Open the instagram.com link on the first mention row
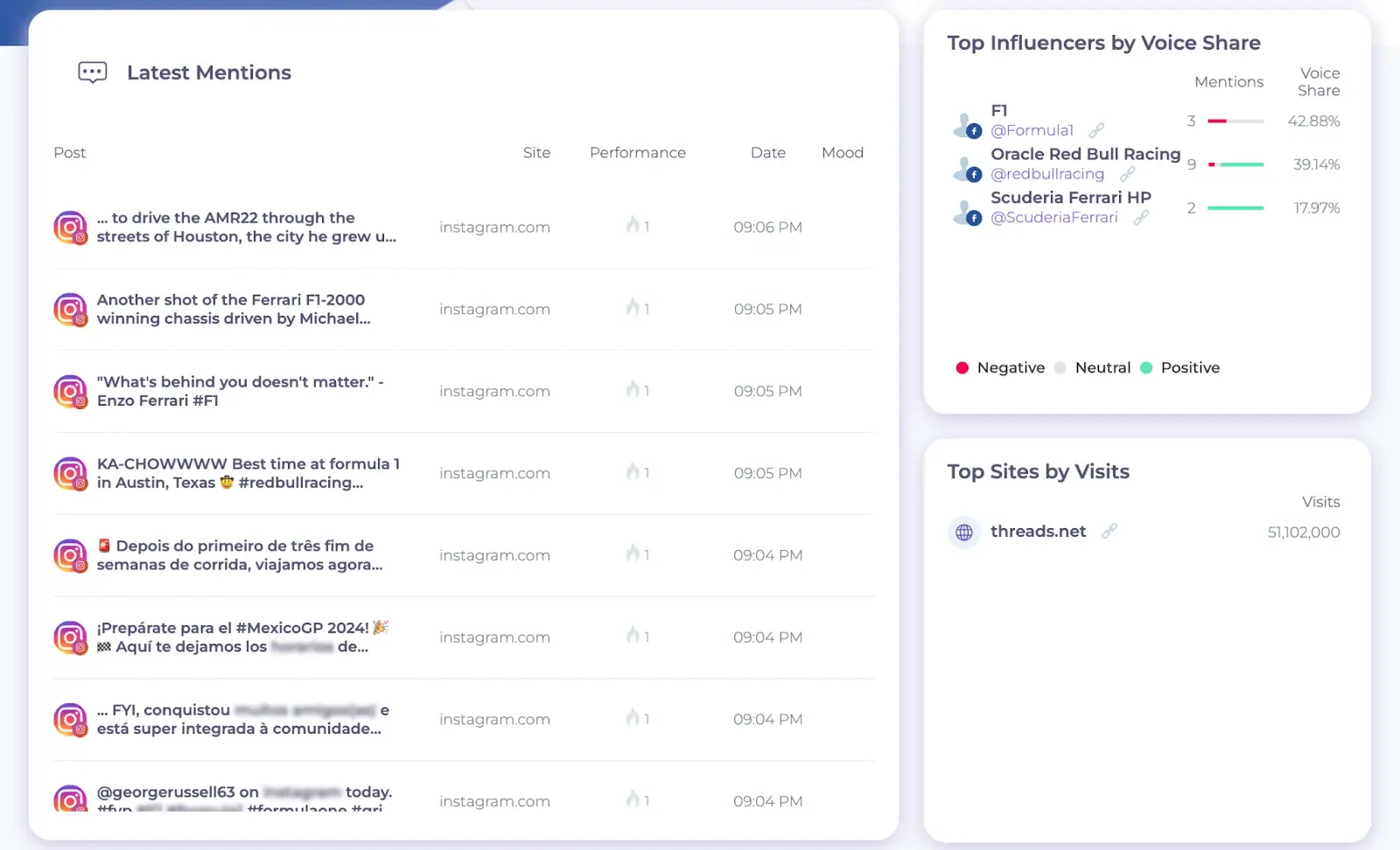The height and width of the screenshot is (850, 1400). coord(494,226)
